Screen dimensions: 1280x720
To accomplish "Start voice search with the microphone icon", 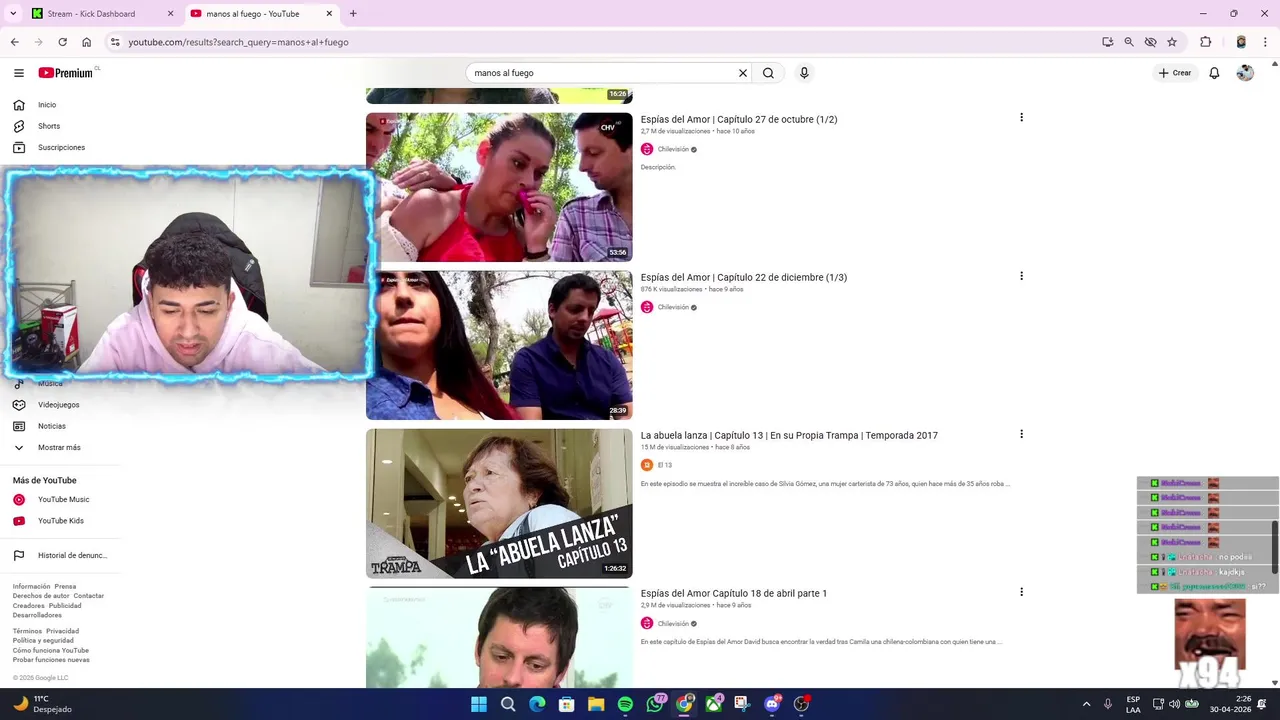I will 804,73.
